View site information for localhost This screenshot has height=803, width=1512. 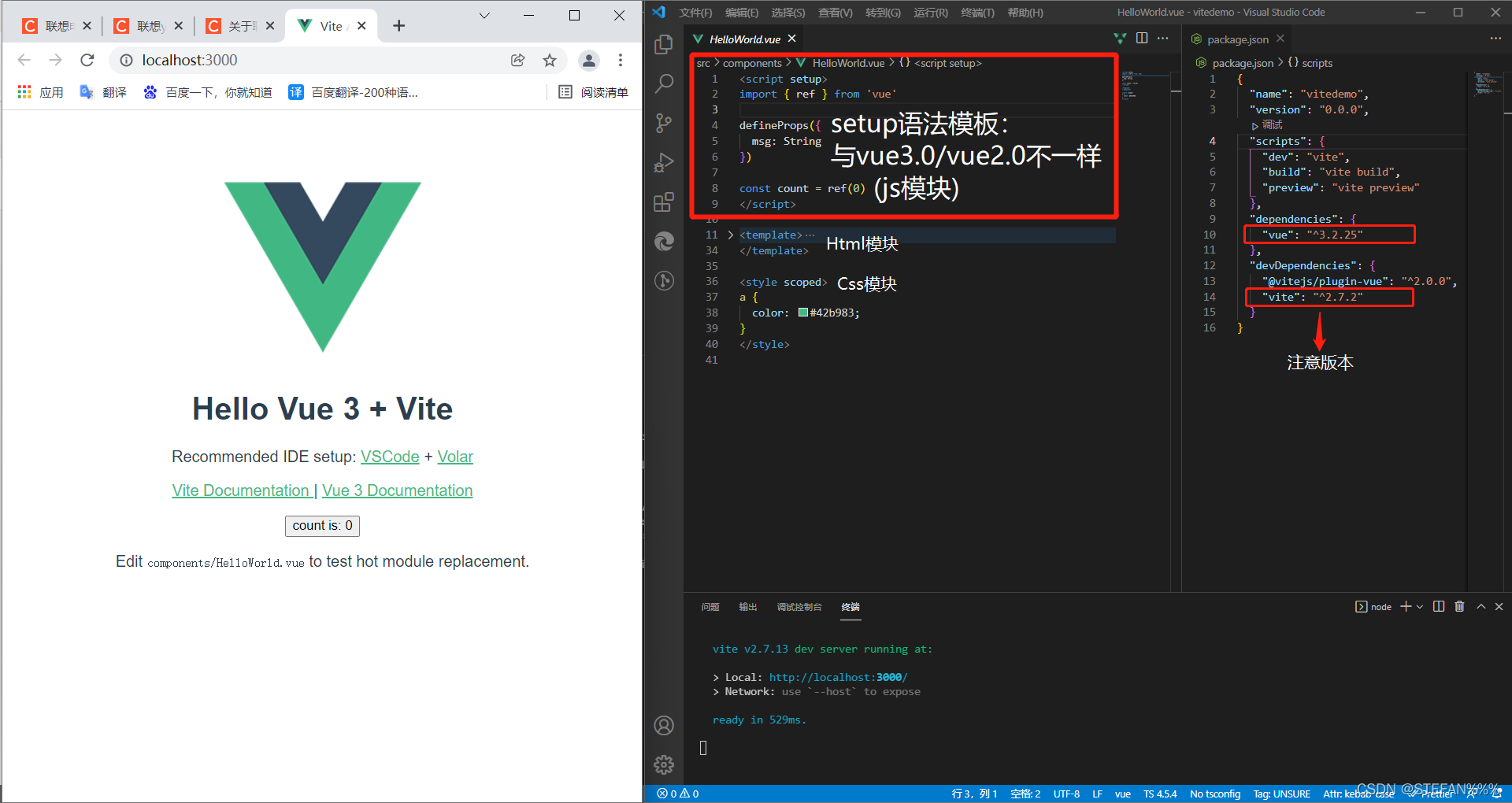tap(126, 60)
